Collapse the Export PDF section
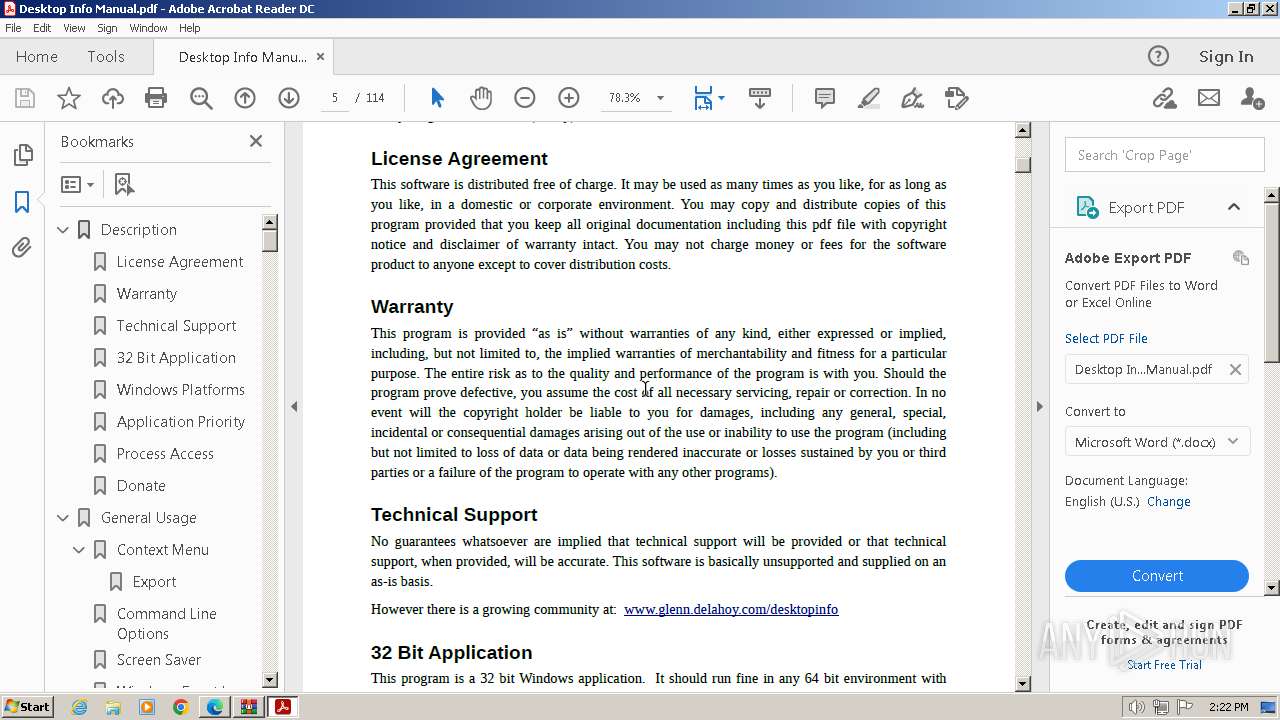 [1234, 207]
